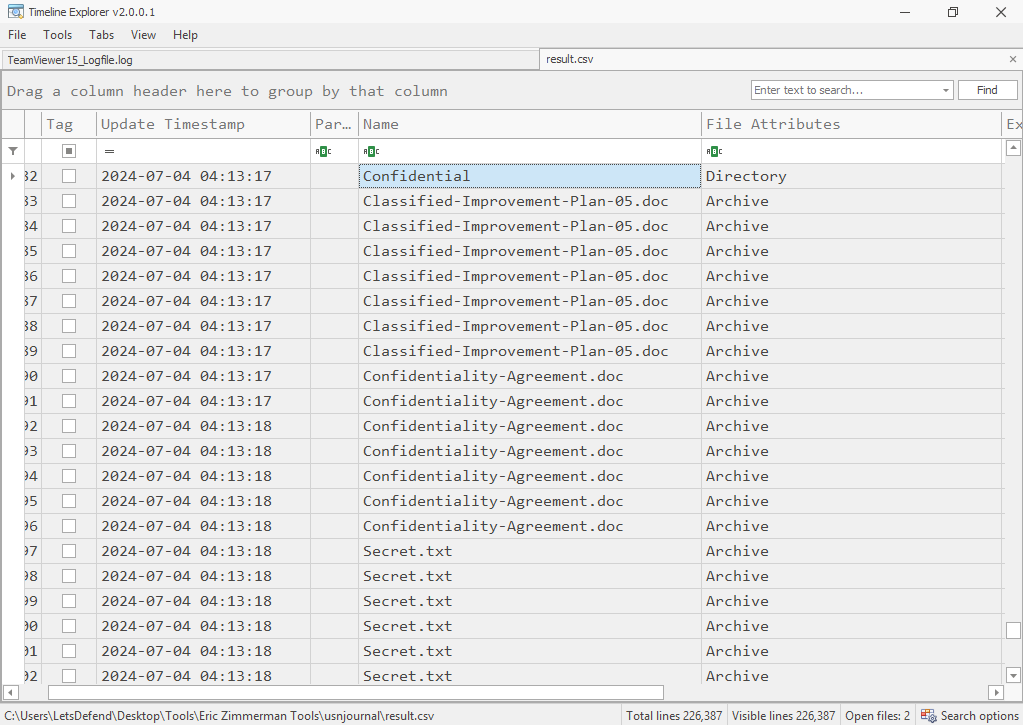Check the tag box for first Secret.txt row
Viewport: 1023px width, 725px height.
69,551
